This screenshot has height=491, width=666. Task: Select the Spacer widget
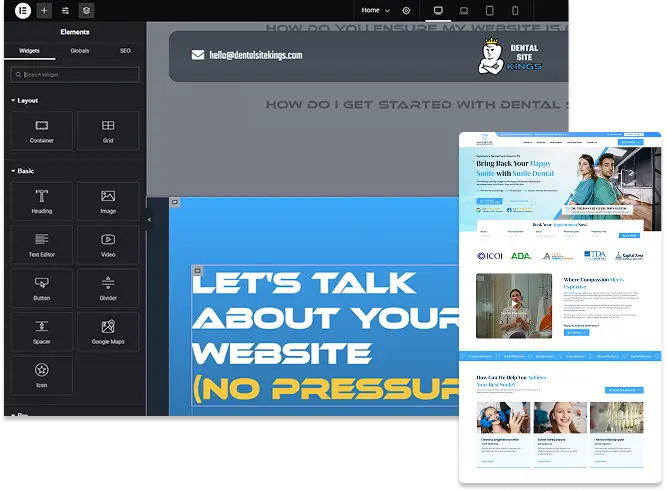point(42,332)
